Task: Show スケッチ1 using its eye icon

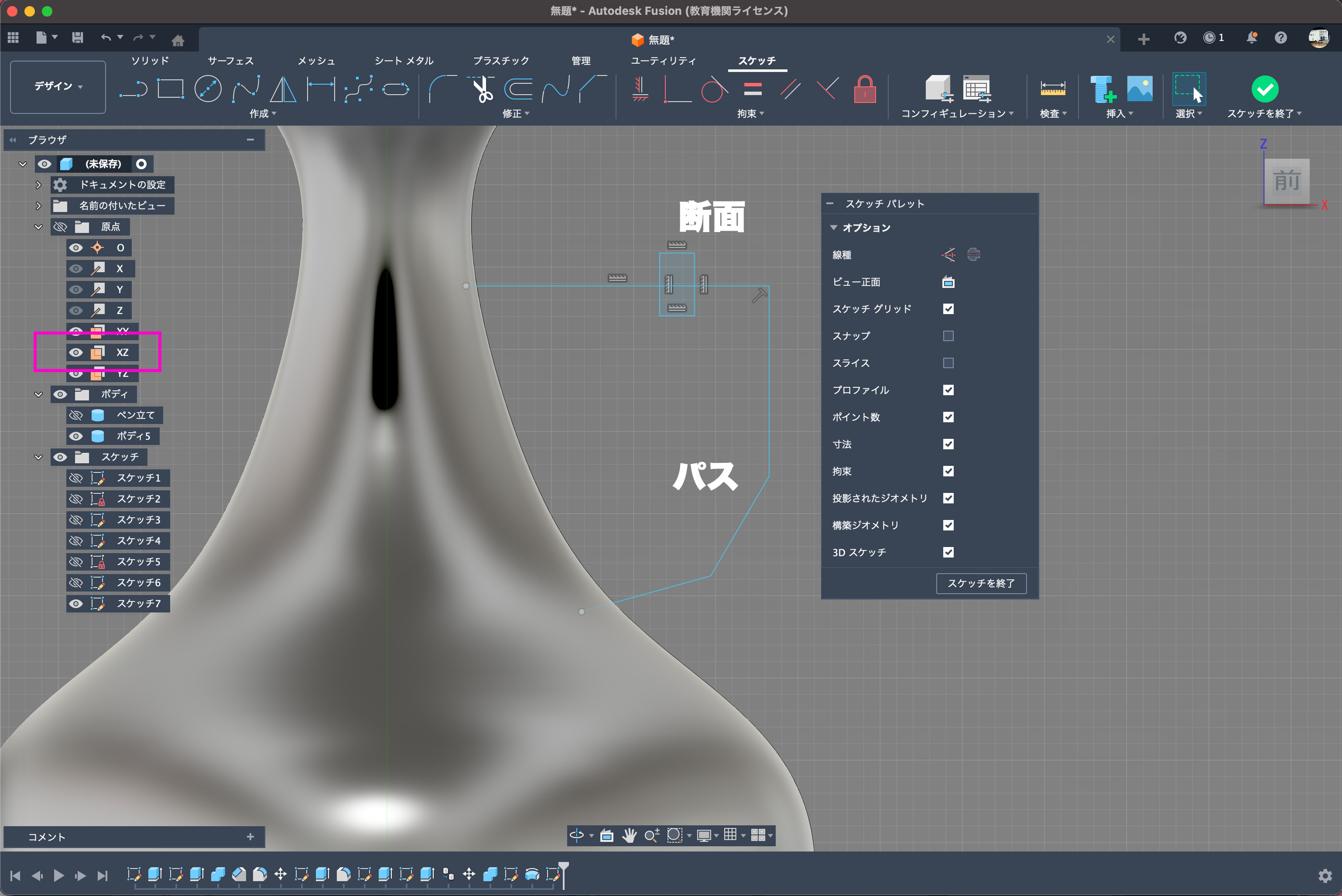Action: (x=75, y=478)
